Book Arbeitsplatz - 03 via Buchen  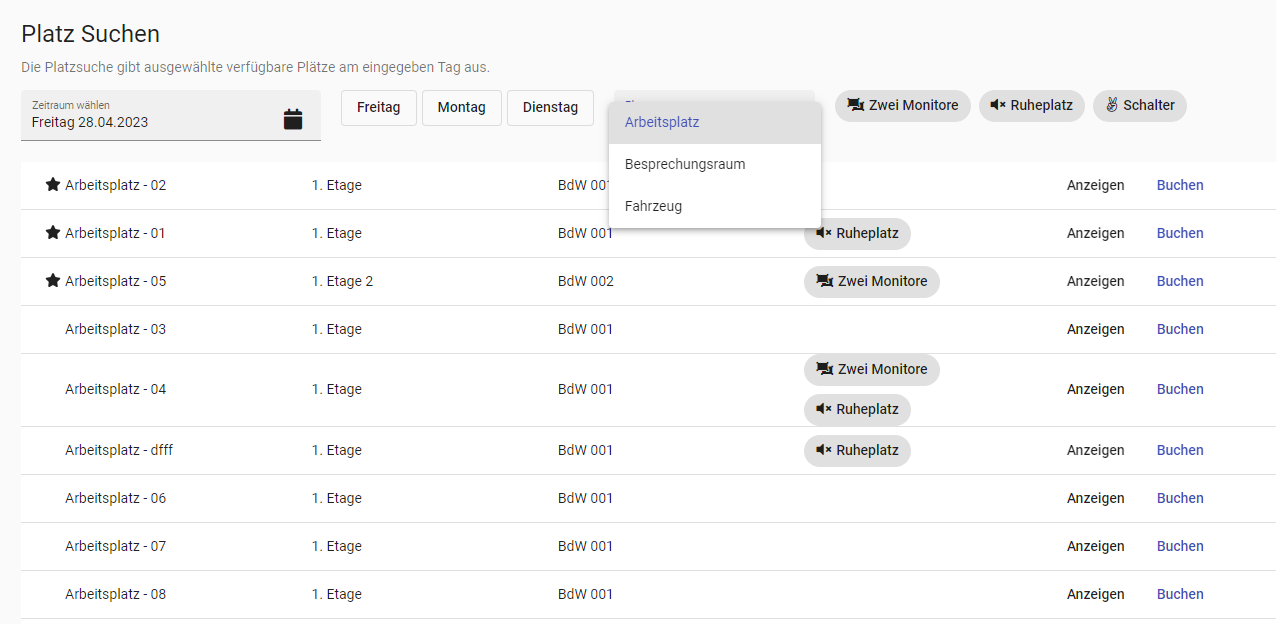(1180, 329)
